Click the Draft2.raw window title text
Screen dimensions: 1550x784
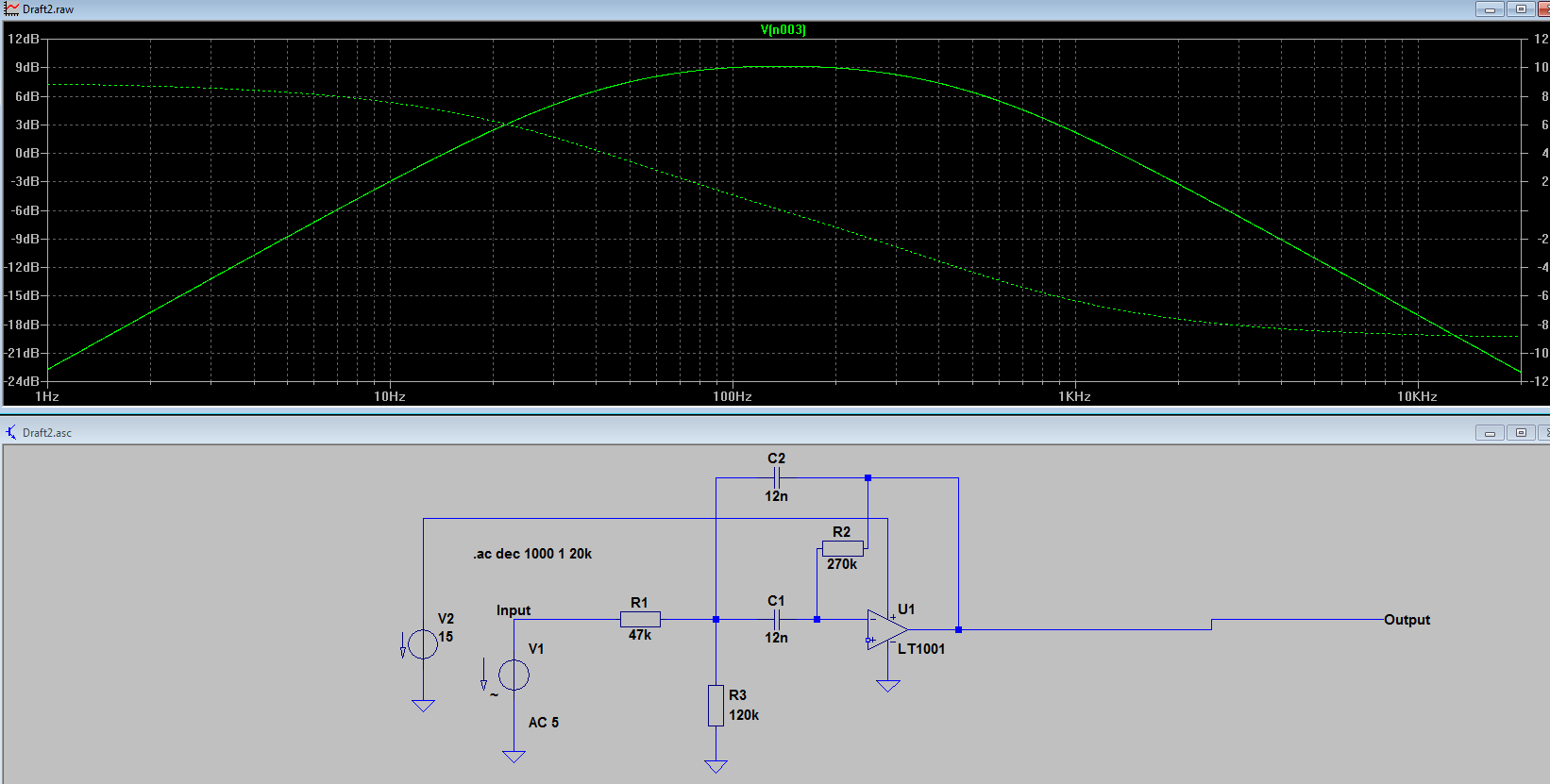(48, 9)
